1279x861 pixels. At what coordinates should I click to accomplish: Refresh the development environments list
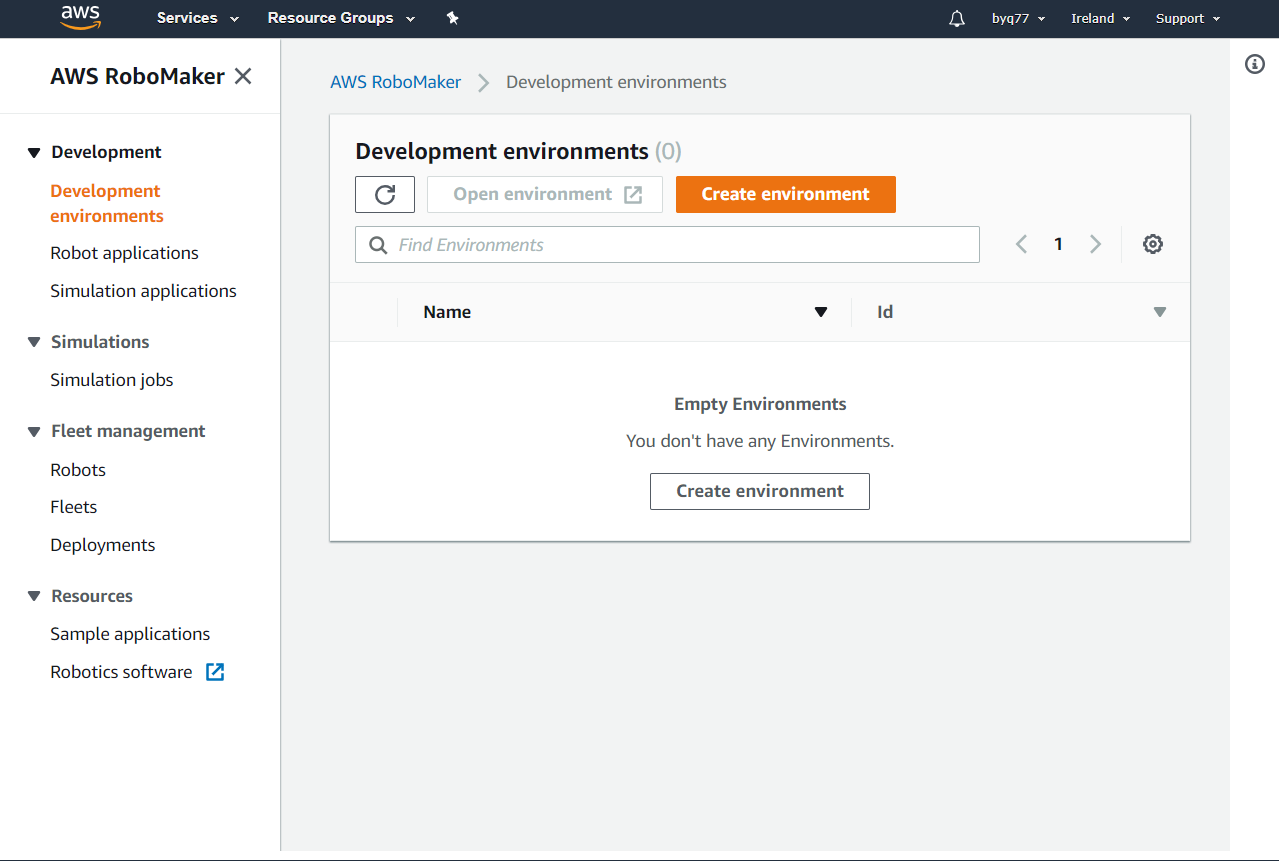(385, 194)
